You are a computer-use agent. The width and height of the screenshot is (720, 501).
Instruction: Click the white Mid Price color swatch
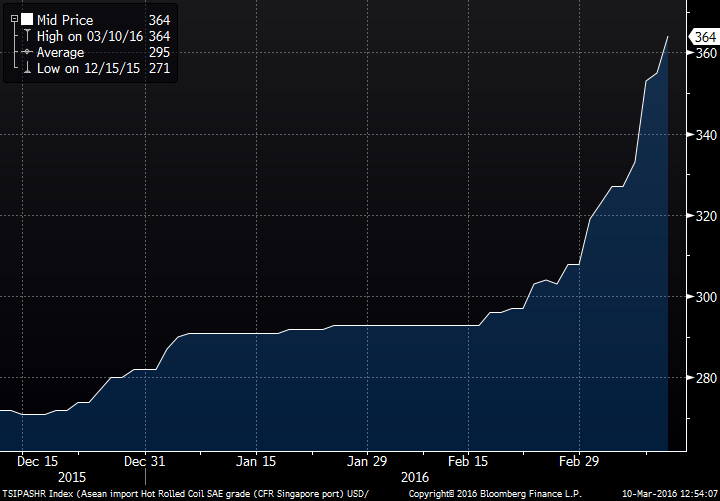[27, 20]
